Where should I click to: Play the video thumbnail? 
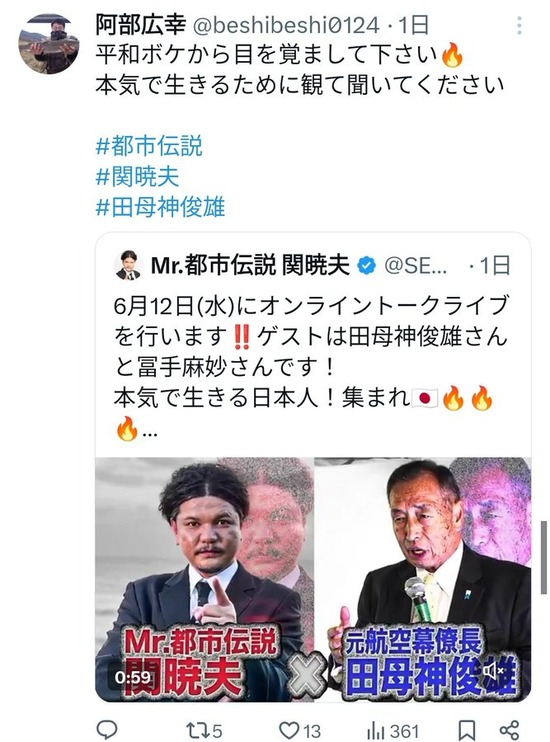[x=313, y=579]
